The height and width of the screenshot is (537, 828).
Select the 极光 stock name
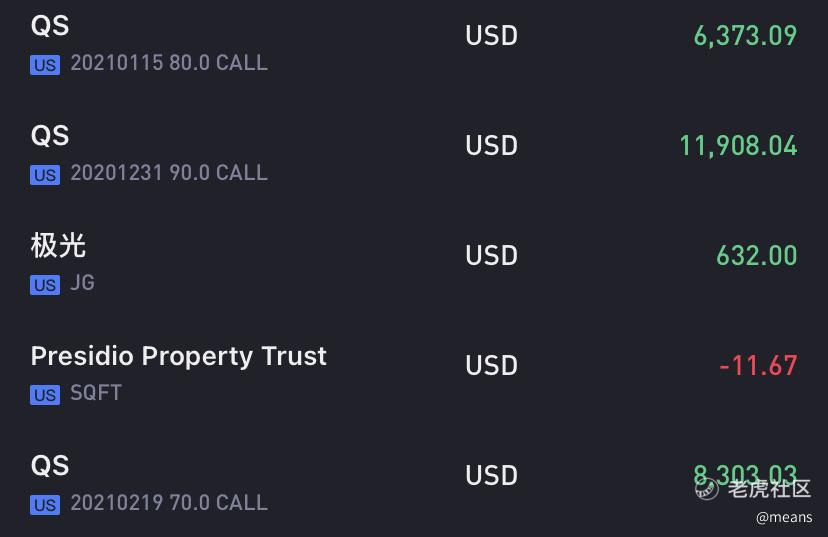(x=58, y=246)
